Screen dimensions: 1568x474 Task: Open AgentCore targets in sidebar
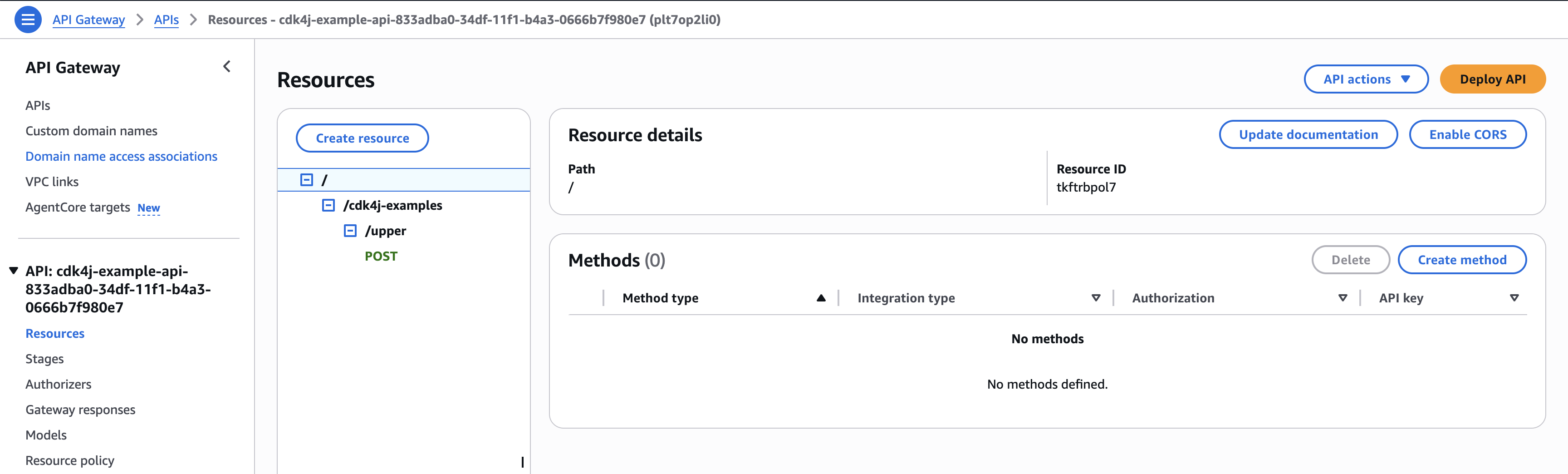pyautogui.click(x=77, y=207)
